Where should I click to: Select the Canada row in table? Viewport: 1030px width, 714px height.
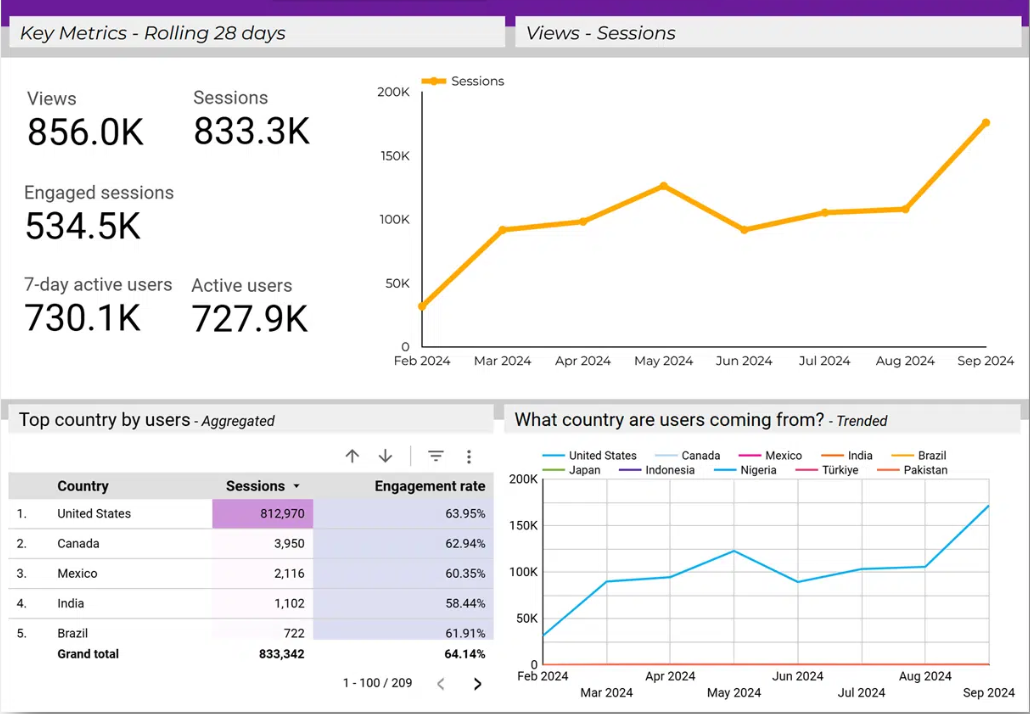(x=78, y=544)
